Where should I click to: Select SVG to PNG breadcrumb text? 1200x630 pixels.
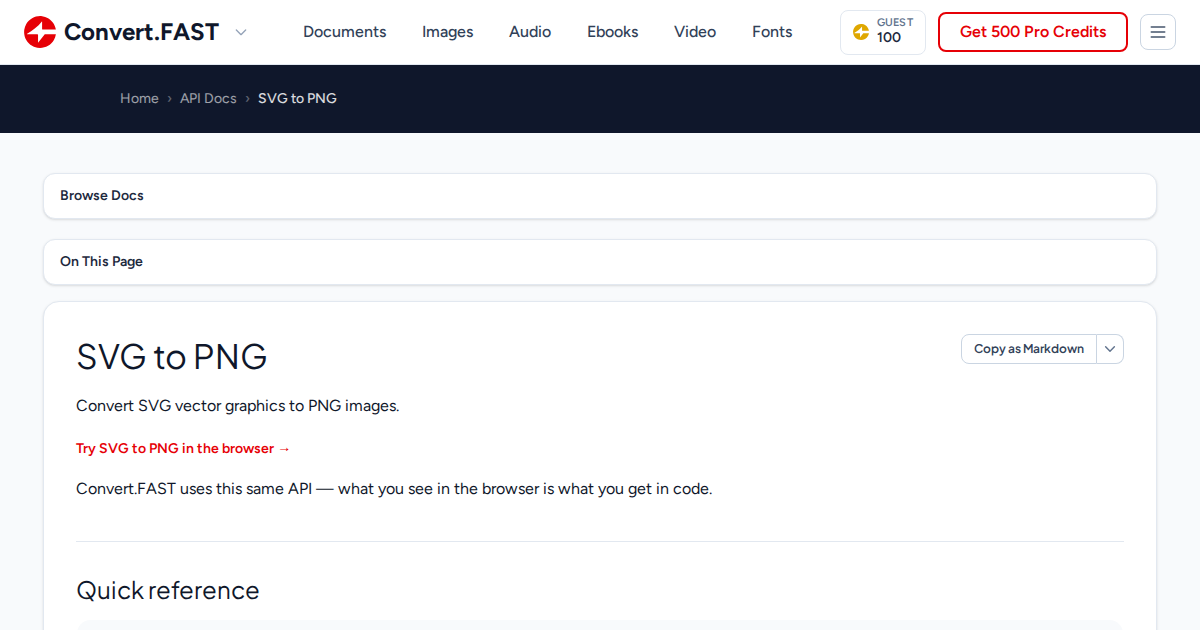tap(297, 98)
